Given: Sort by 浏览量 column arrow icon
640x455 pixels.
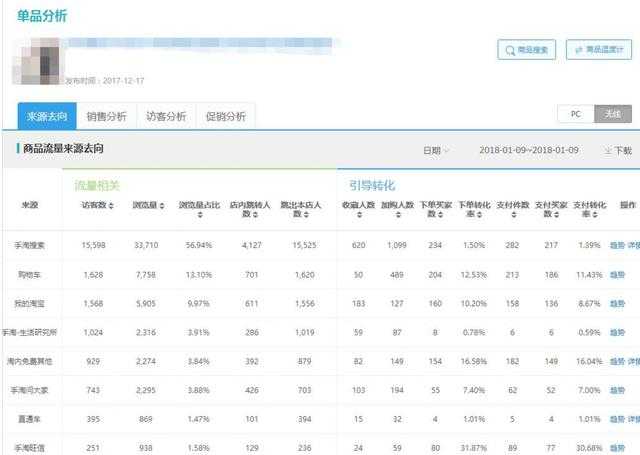Looking at the screenshot, I should tap(161, 206).
